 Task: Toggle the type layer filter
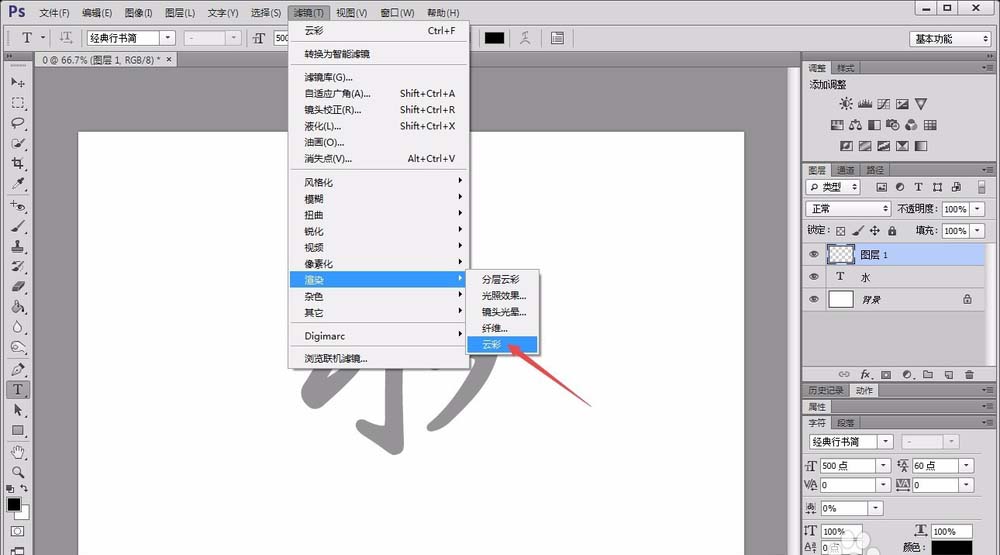pos(918,187)
